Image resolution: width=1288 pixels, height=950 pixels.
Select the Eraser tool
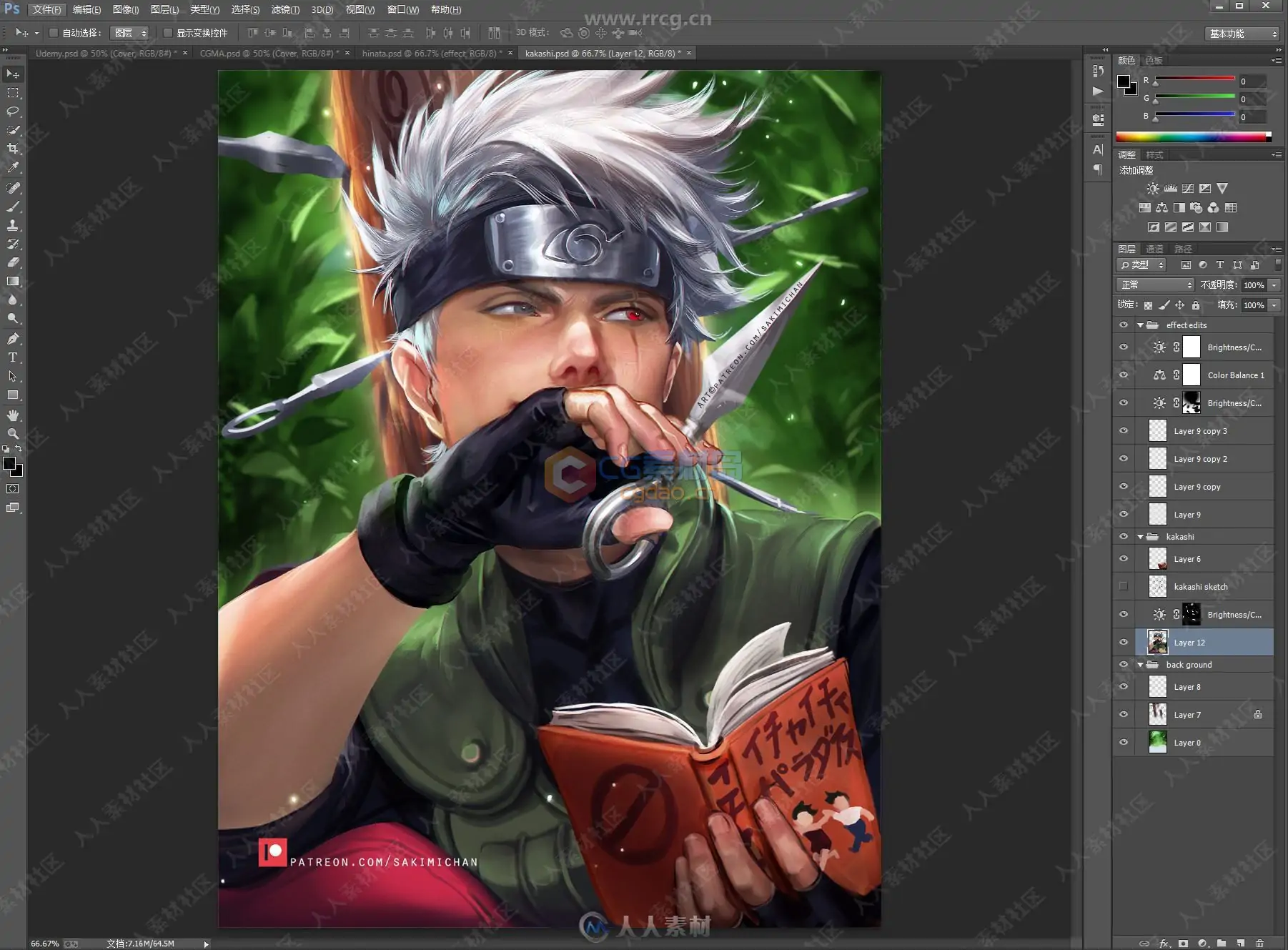(x=13, y=262)
